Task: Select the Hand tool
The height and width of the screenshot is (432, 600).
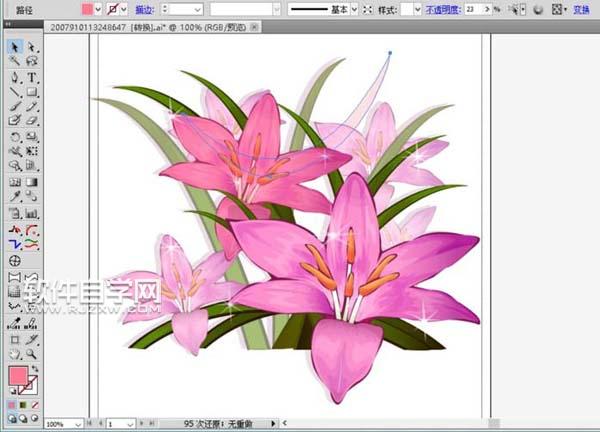Action: coord(15,354)
